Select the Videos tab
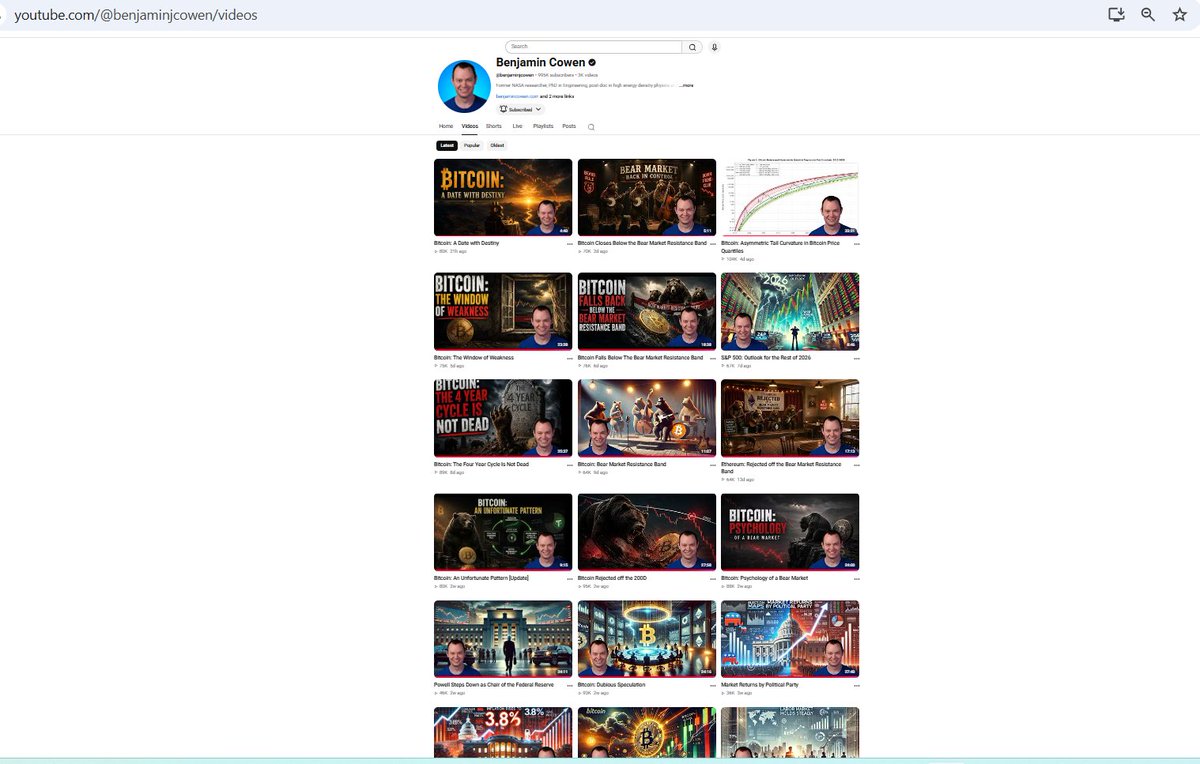Viewport: 1200px width, 764px height. coord(470,127)
